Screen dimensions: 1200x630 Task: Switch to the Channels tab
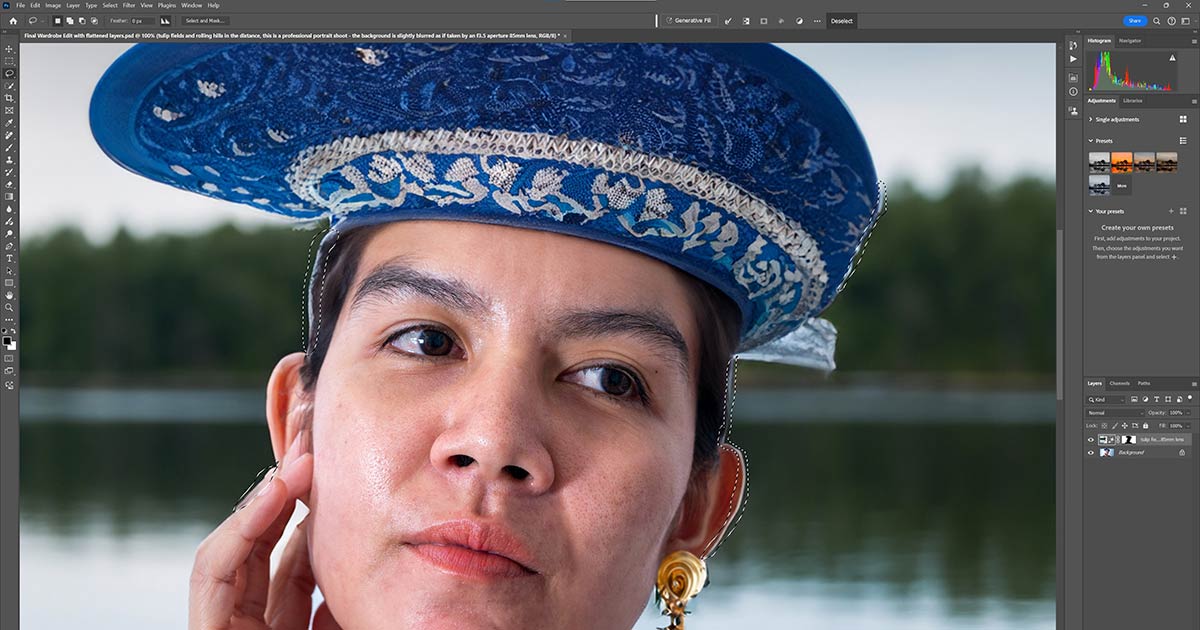1120,383
